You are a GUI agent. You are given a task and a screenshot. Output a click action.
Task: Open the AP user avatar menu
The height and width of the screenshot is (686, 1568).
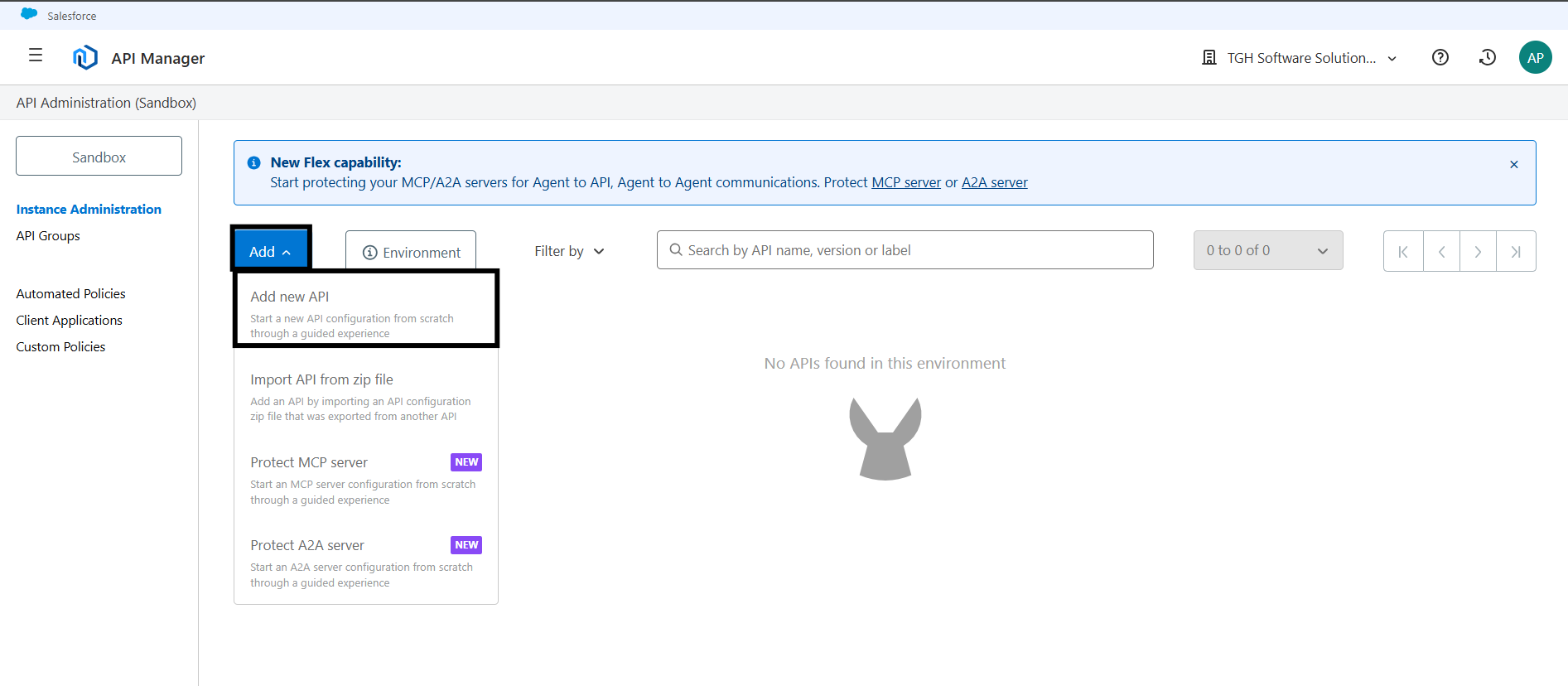pyautogui.click(x=1535, y=57)
